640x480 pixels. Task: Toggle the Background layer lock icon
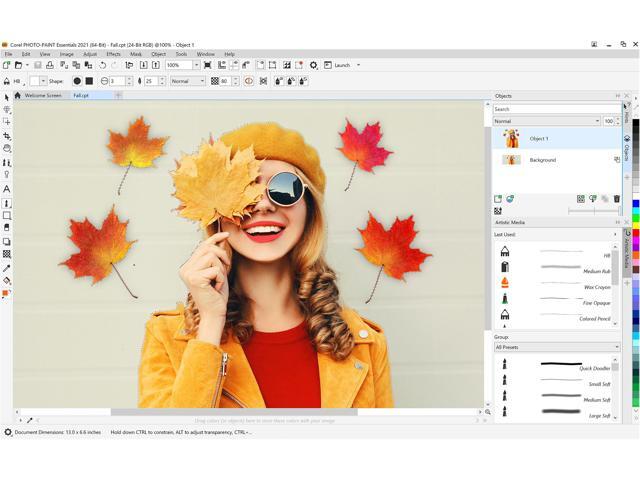tap(616, 160)
